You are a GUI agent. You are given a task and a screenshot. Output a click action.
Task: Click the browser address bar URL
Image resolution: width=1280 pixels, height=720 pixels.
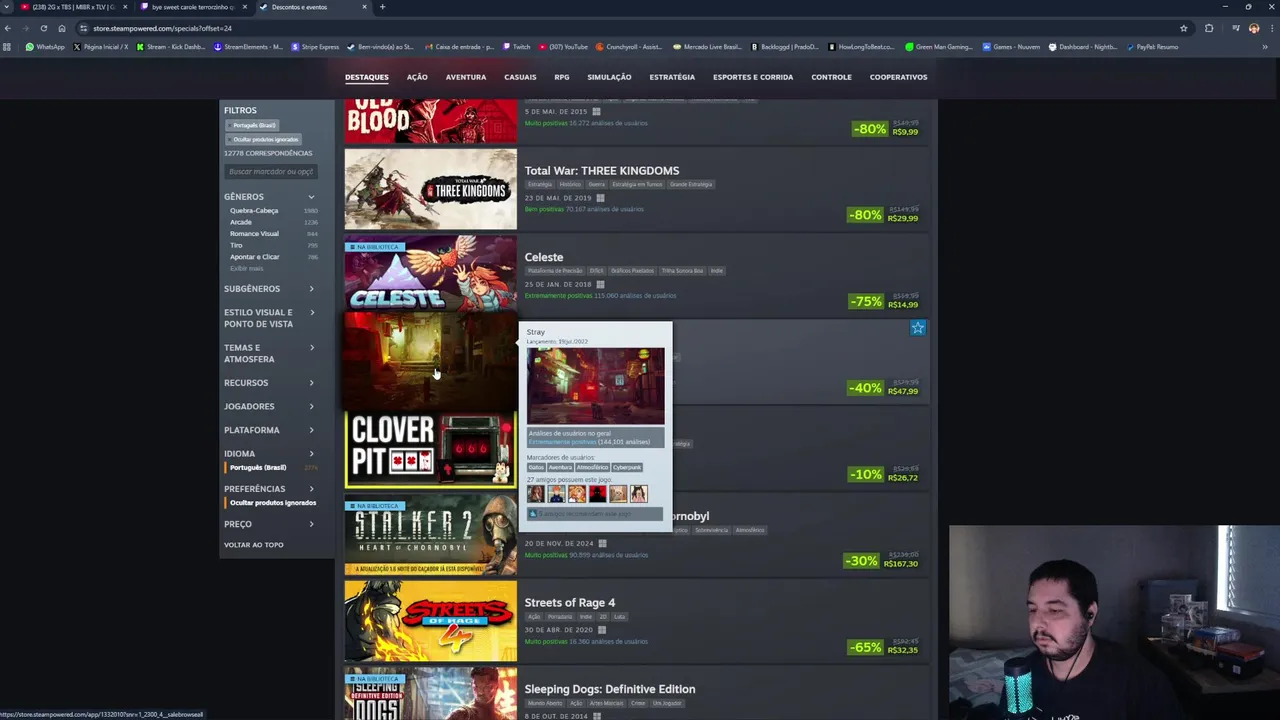162,28
